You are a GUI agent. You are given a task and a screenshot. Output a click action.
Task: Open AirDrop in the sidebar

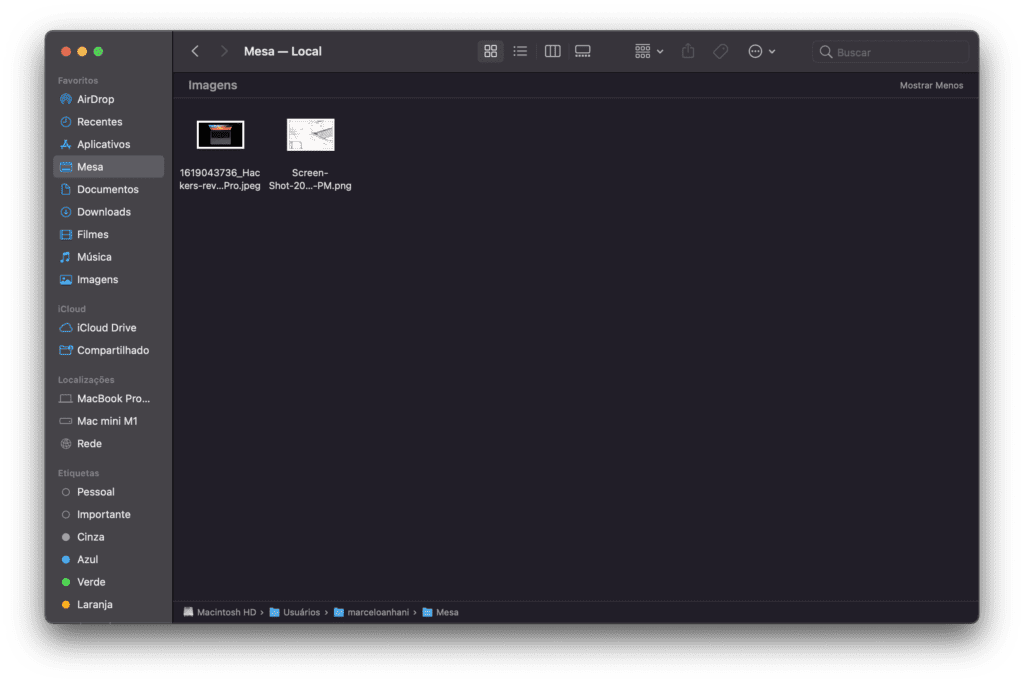pos(95,99)
